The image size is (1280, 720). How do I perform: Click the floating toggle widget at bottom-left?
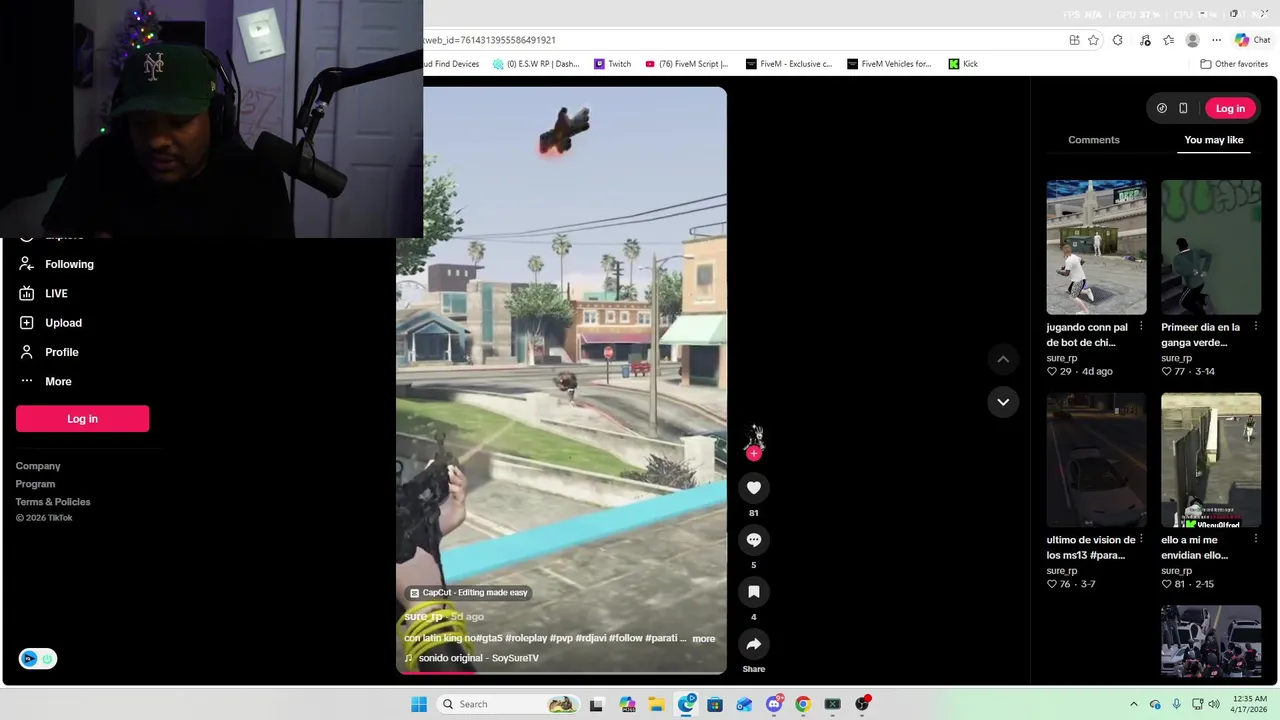[x=38, y=658]
